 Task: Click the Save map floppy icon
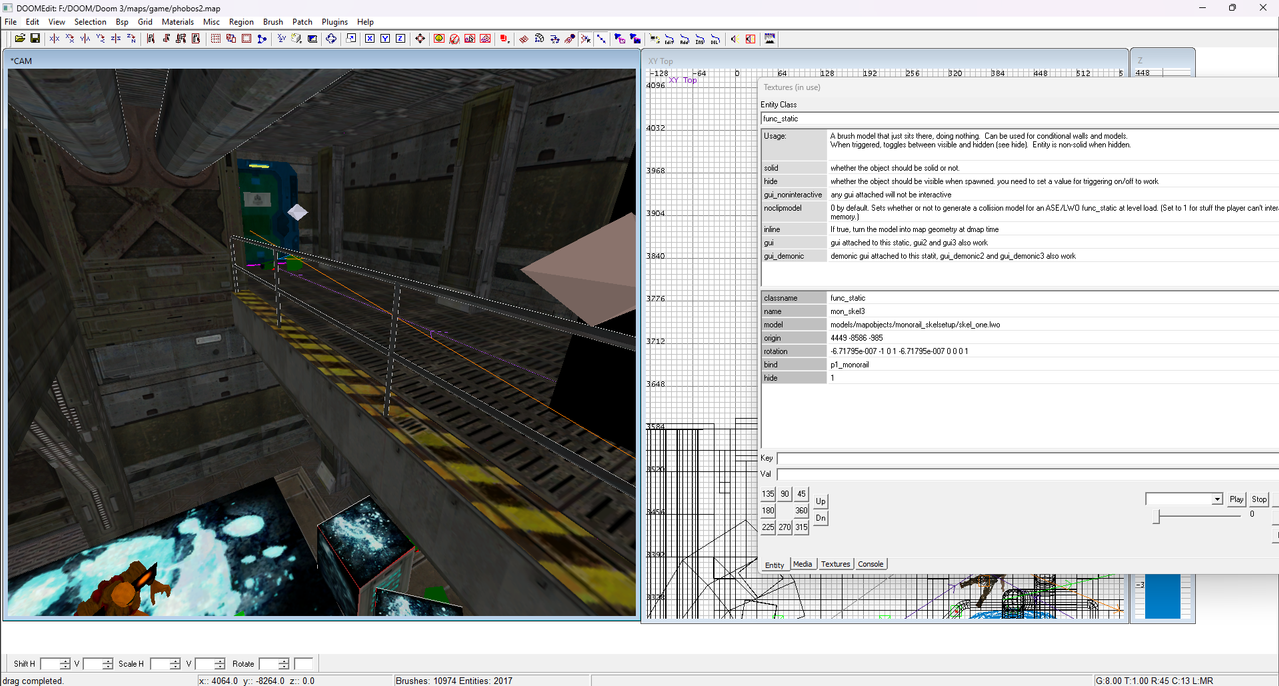tap(35, 39)
